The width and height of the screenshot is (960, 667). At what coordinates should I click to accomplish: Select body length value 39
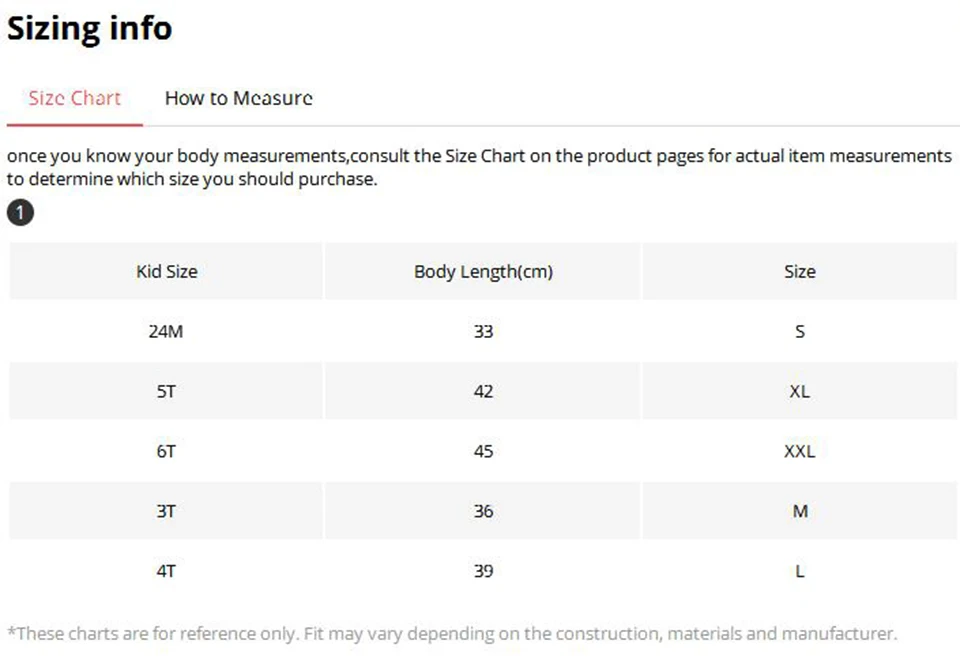point(483,571)
